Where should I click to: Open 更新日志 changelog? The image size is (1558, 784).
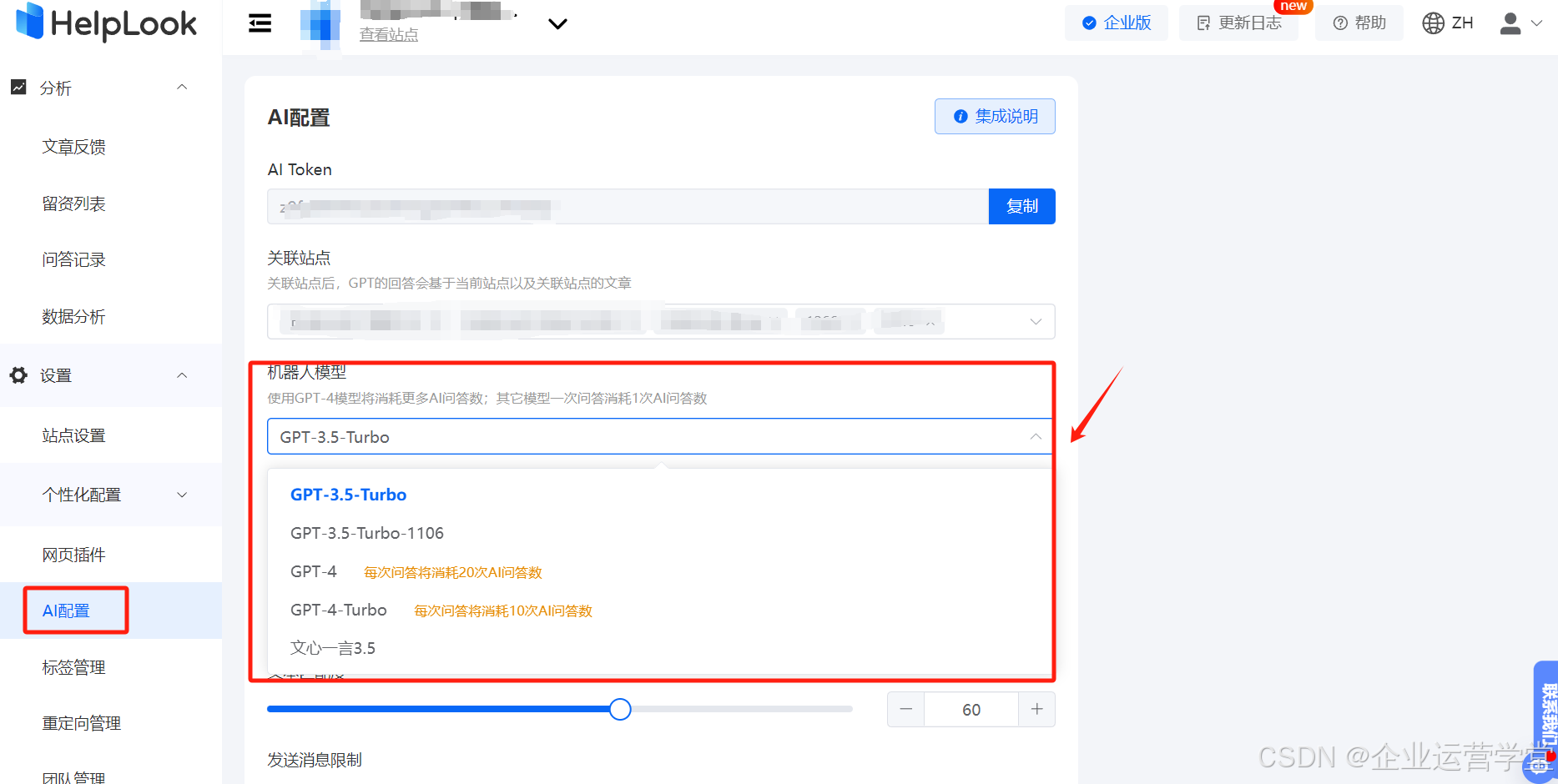pyautogui.click(x=1238, y=23)
